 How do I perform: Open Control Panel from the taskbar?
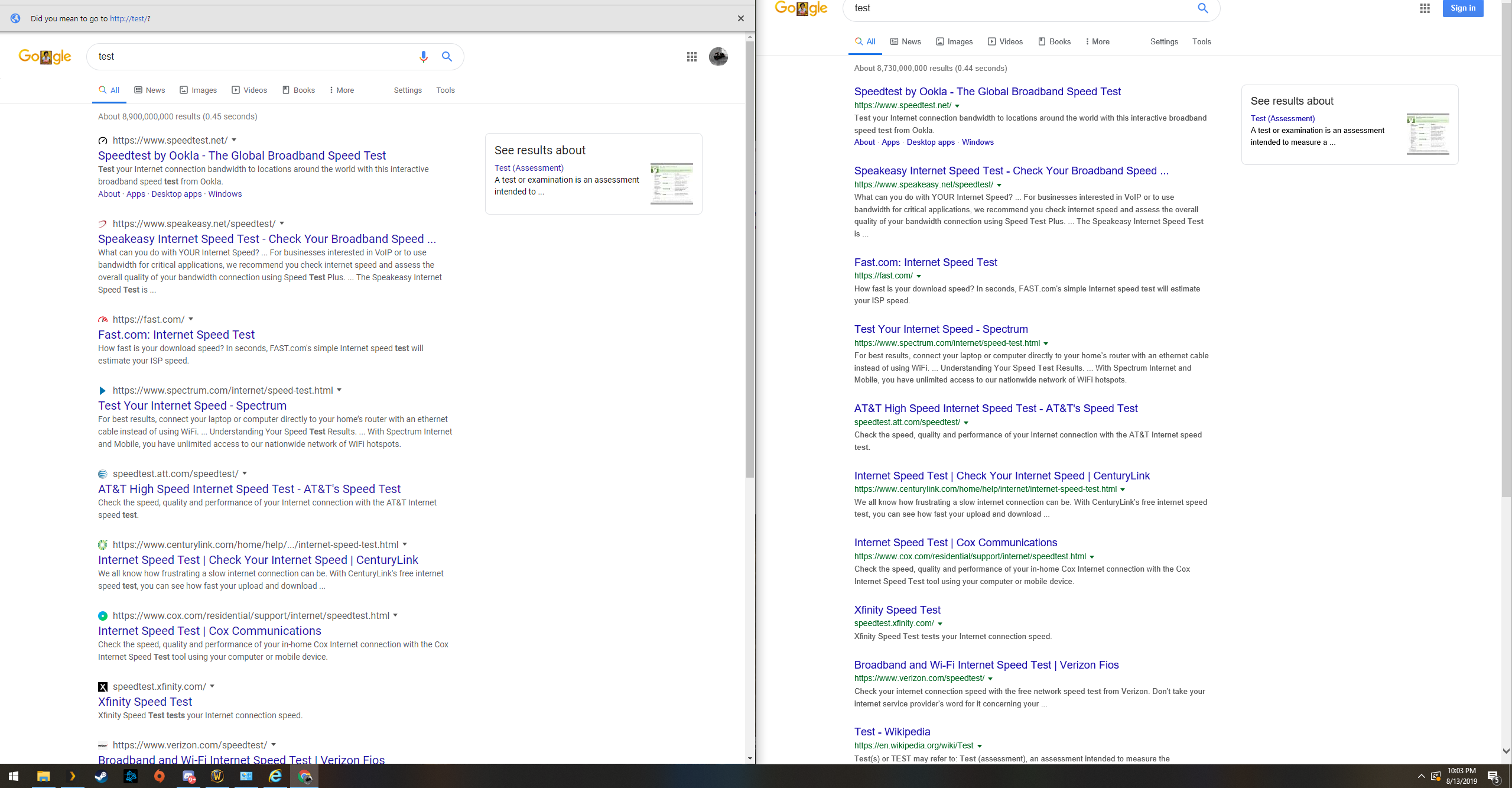(x=246, y=776)
